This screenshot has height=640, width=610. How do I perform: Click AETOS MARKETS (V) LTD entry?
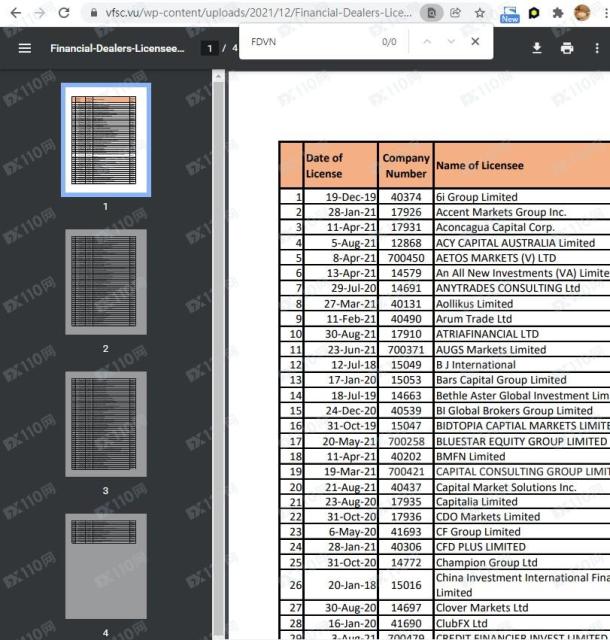pos(496,258)
